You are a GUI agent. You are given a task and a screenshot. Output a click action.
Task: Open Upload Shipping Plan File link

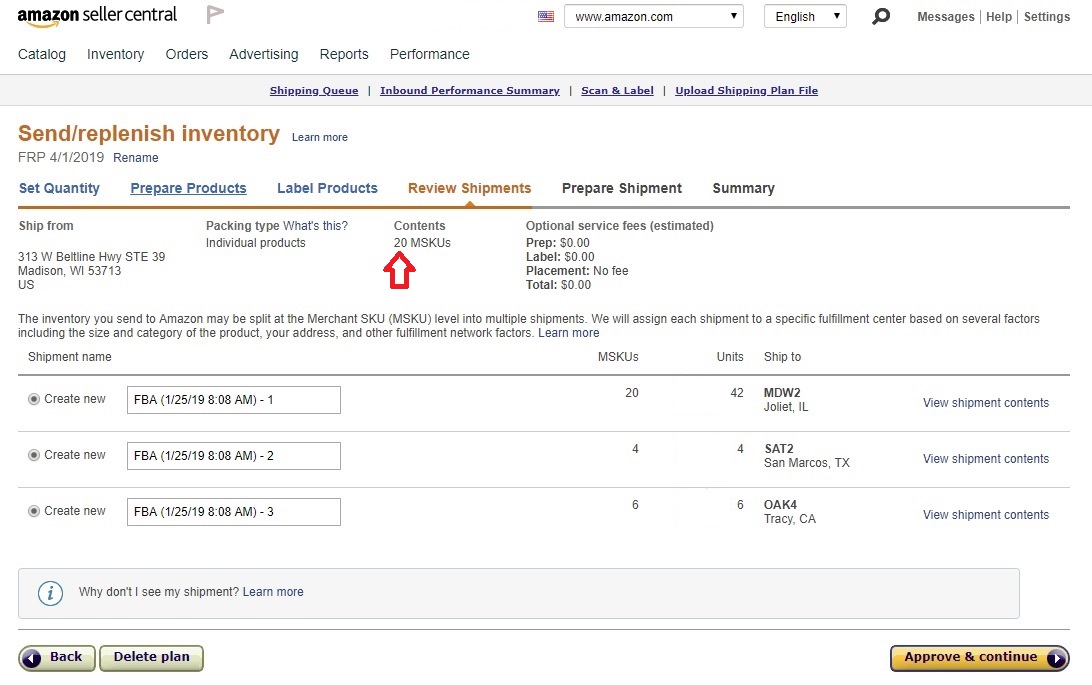click(x=747, y=90)
